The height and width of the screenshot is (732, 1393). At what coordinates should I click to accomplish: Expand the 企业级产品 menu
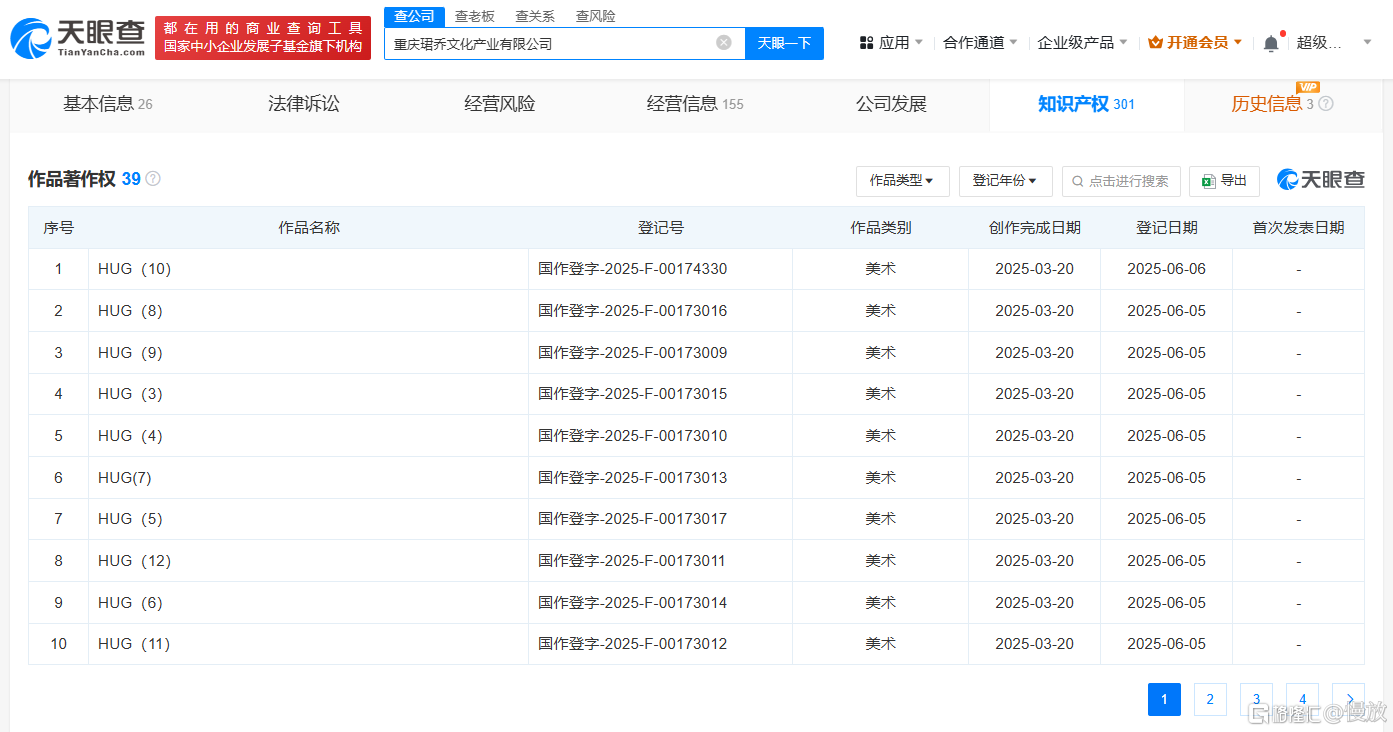tap(1082, 43)
